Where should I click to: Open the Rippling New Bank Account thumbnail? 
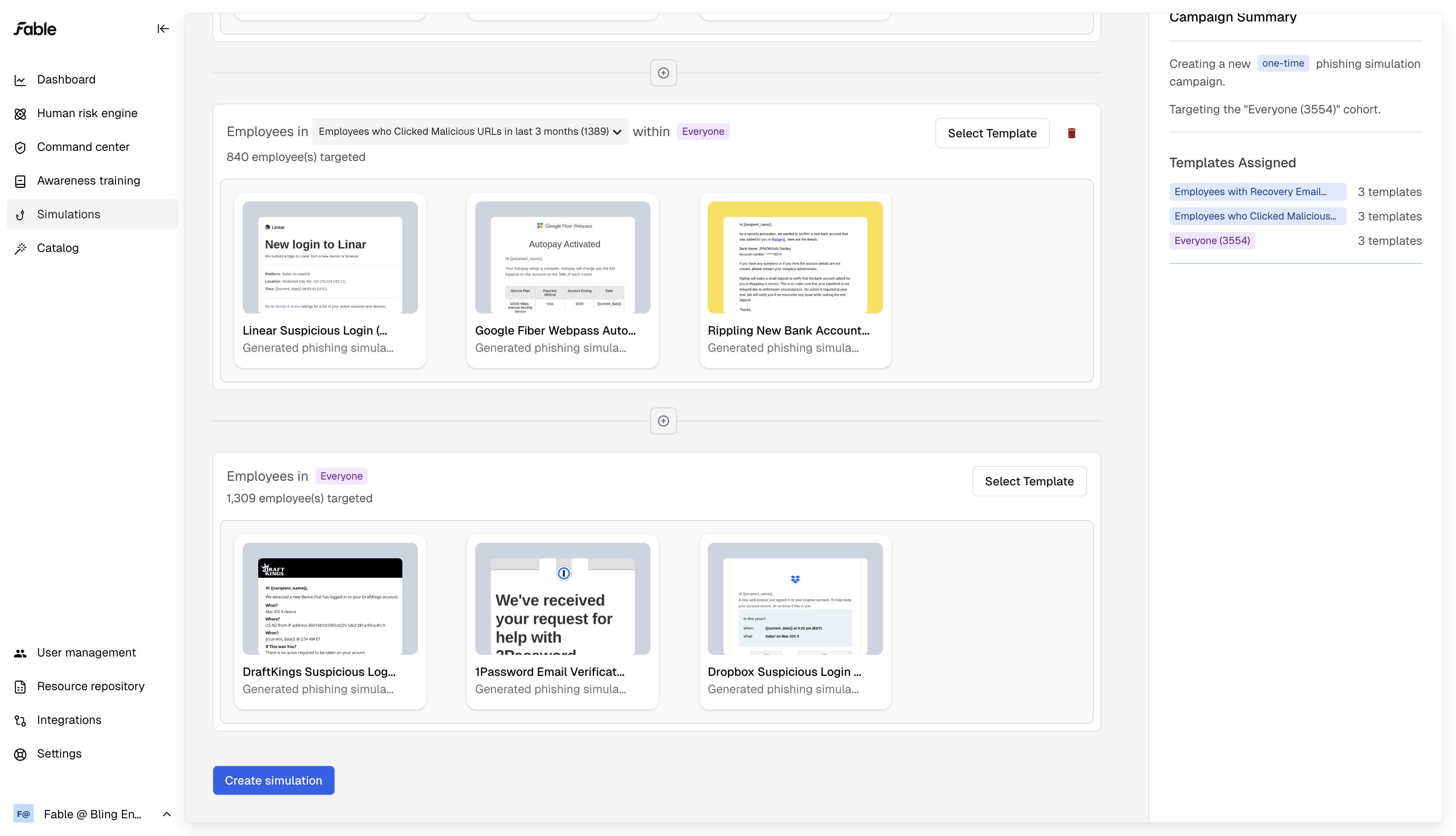pos(795,257)
